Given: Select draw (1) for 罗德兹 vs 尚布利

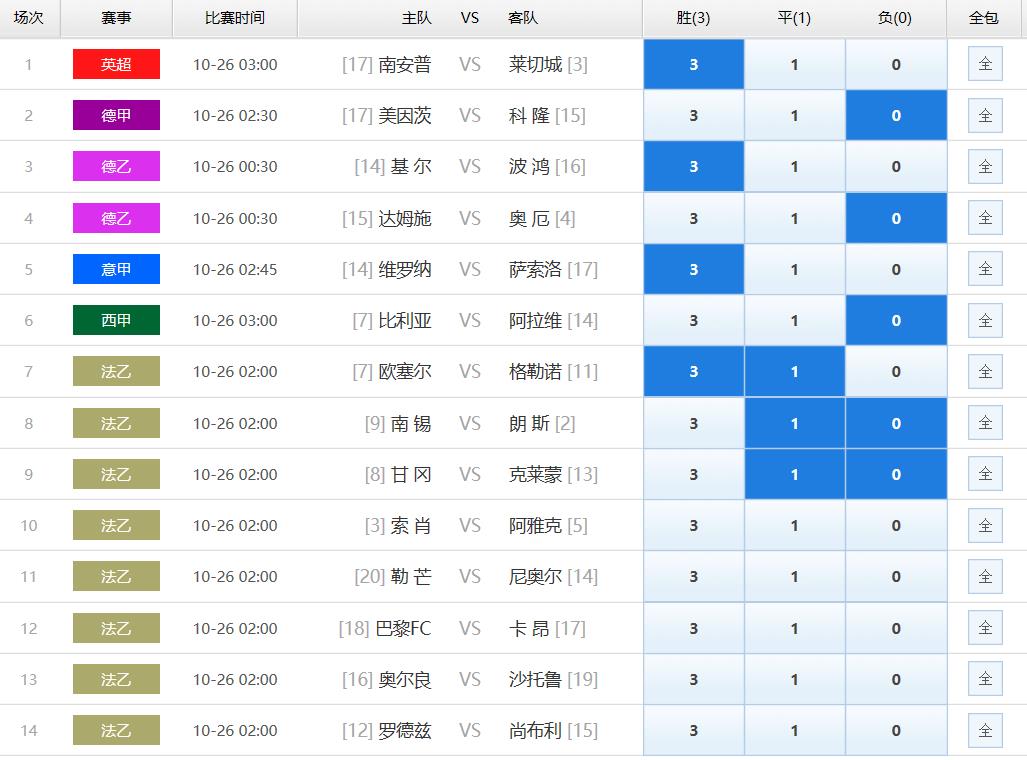Looking at the screenshot, I should (794, 731).
